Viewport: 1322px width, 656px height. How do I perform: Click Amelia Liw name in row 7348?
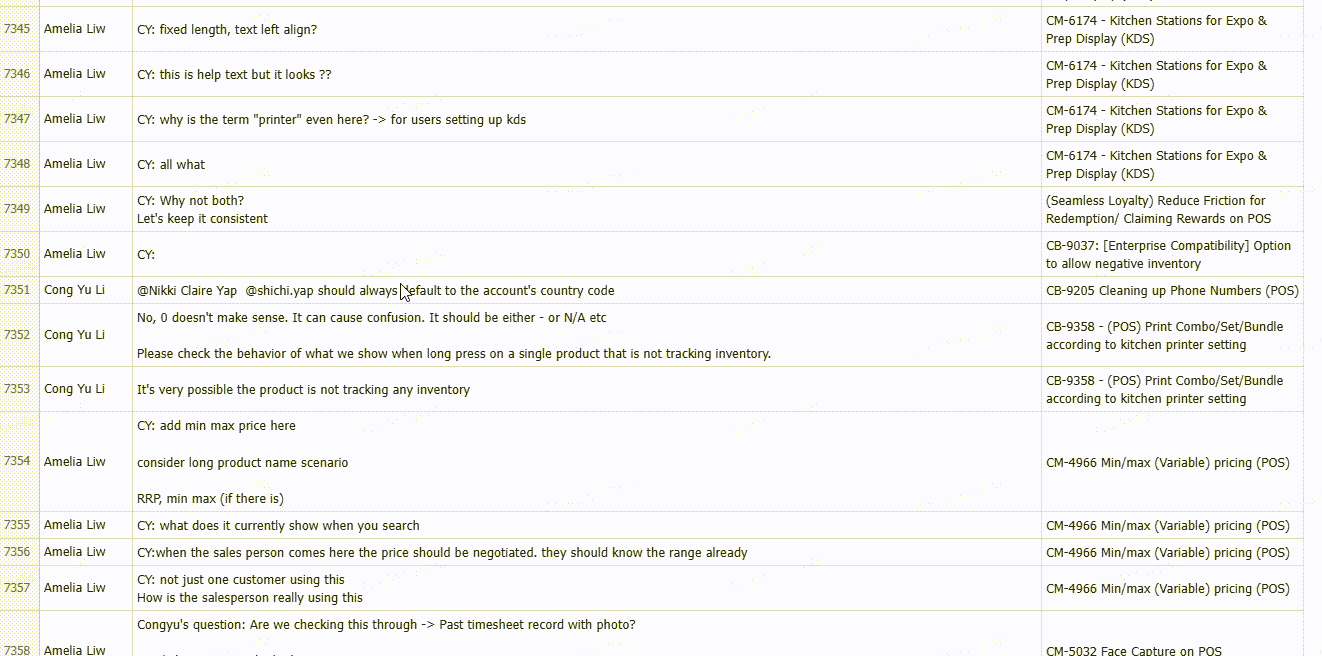[x=74, y=164]
